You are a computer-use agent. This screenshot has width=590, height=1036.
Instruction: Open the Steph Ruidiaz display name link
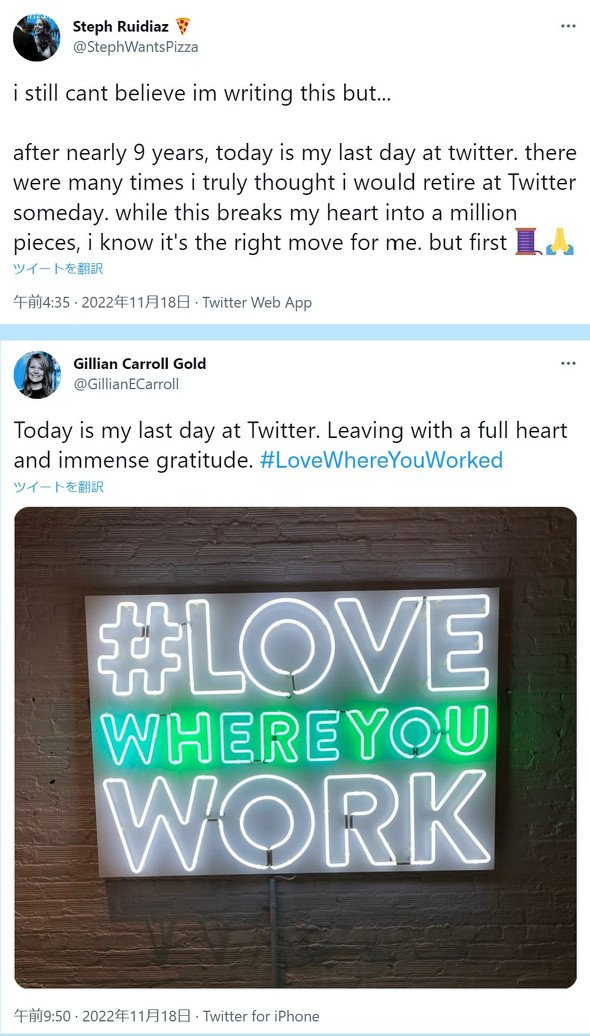tap(121, 27)
